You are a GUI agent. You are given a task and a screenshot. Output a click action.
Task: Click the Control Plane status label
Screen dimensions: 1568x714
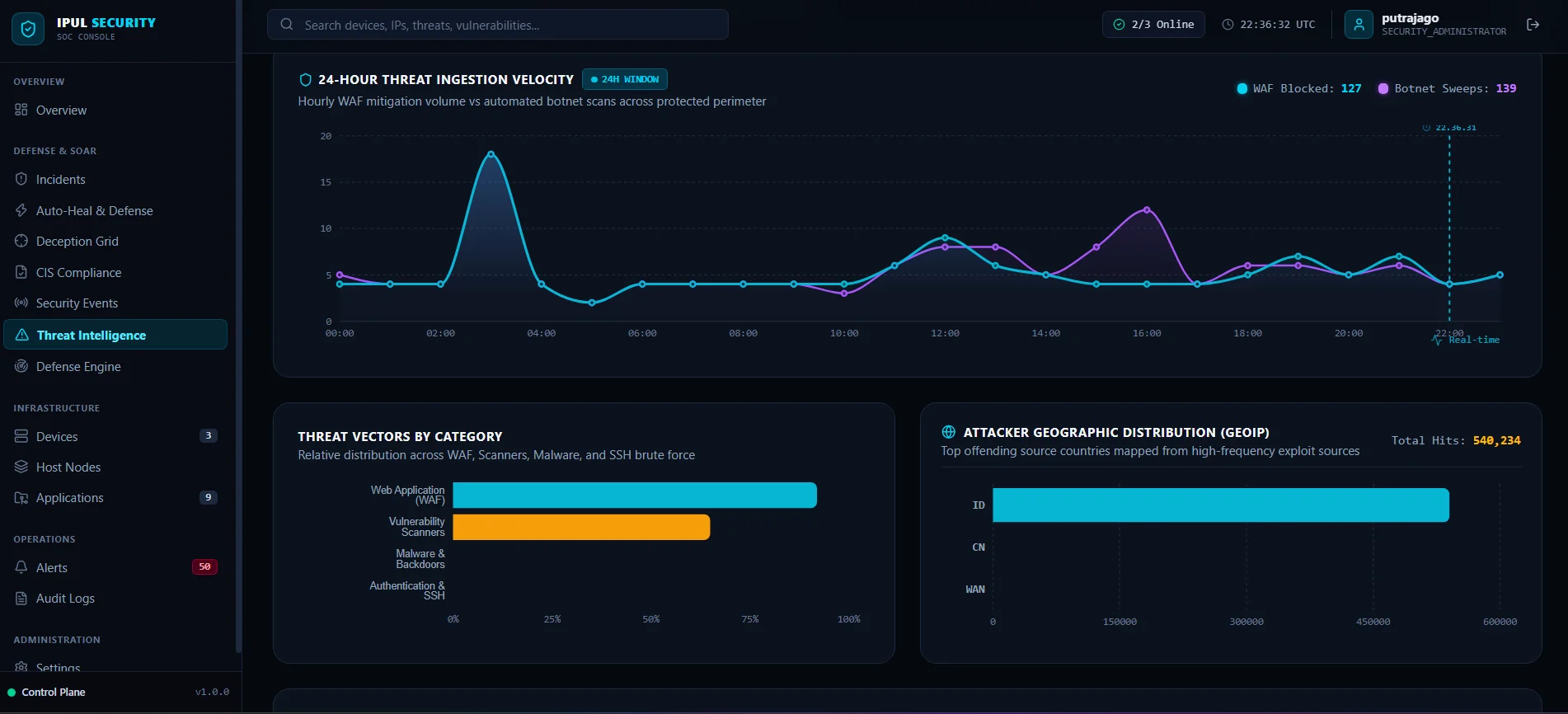(54, 693)
